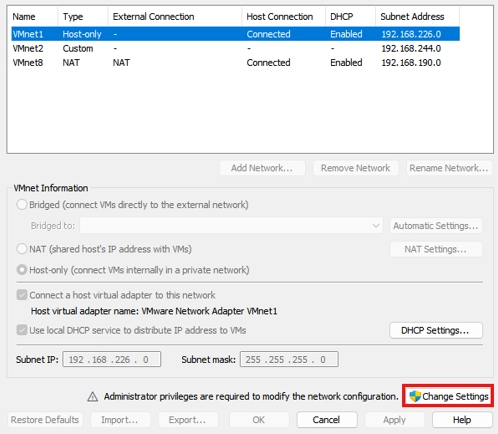Click Remove Network button
The height and width of the screenshot is (434, 498).
coord(356,168)
